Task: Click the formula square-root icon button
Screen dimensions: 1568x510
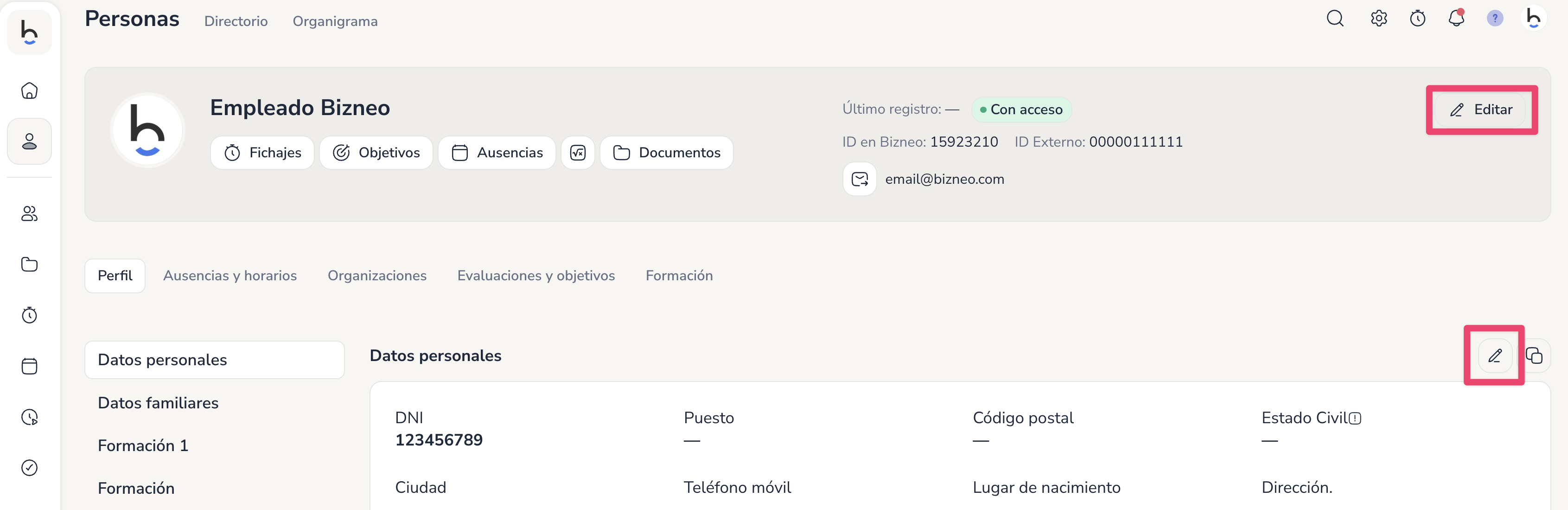Action: point(578,152)
